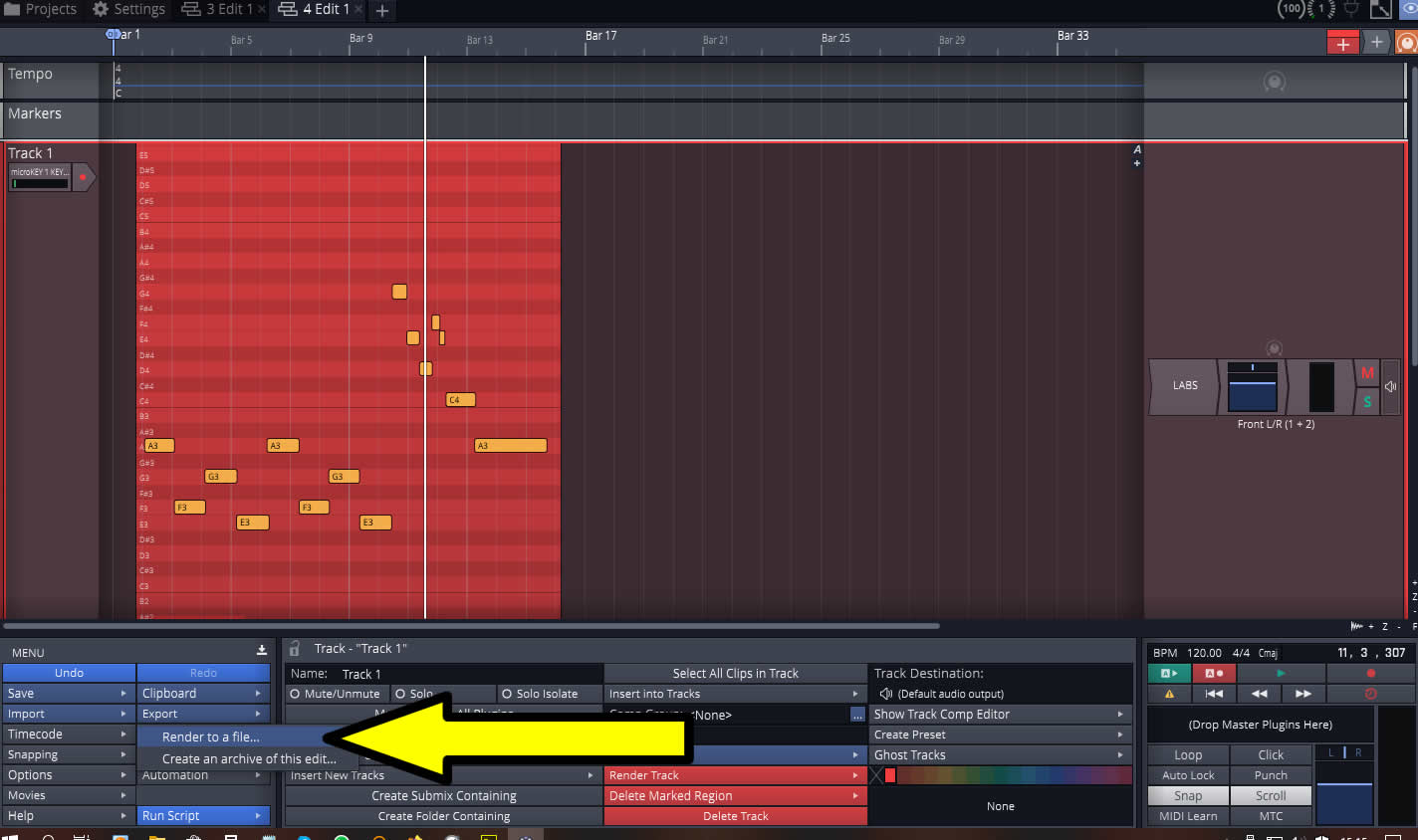Jump to start with the return-to-zero button
This screenshot has height=840, width=1418.
click(x=1213, y=694)
